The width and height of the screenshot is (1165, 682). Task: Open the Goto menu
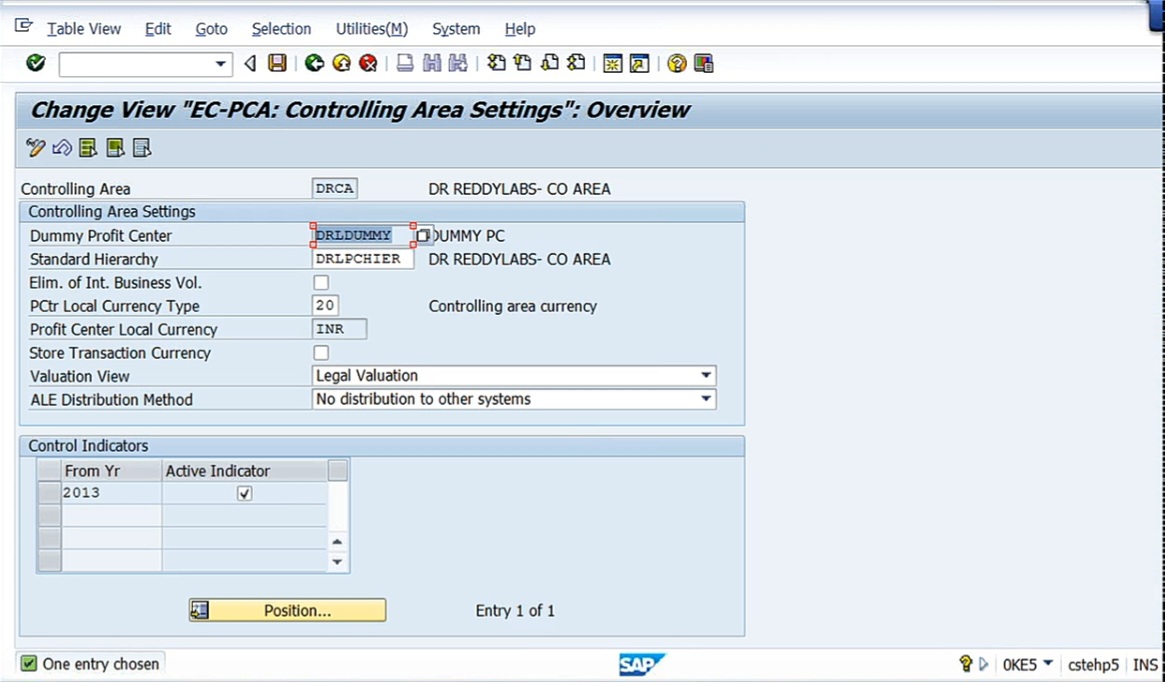[211, 29]
